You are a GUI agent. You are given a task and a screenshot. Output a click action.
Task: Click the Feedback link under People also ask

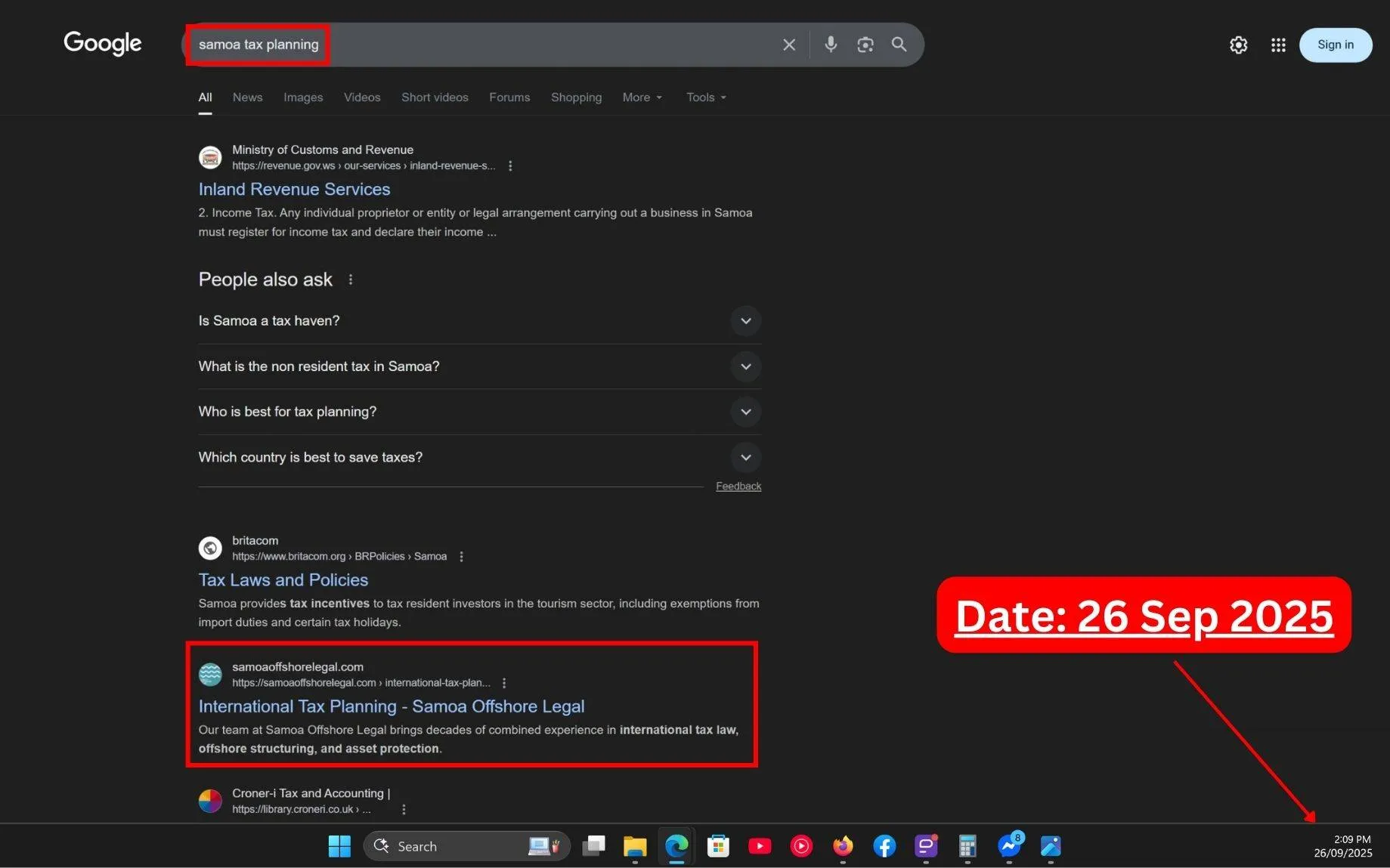coord(738,486)
